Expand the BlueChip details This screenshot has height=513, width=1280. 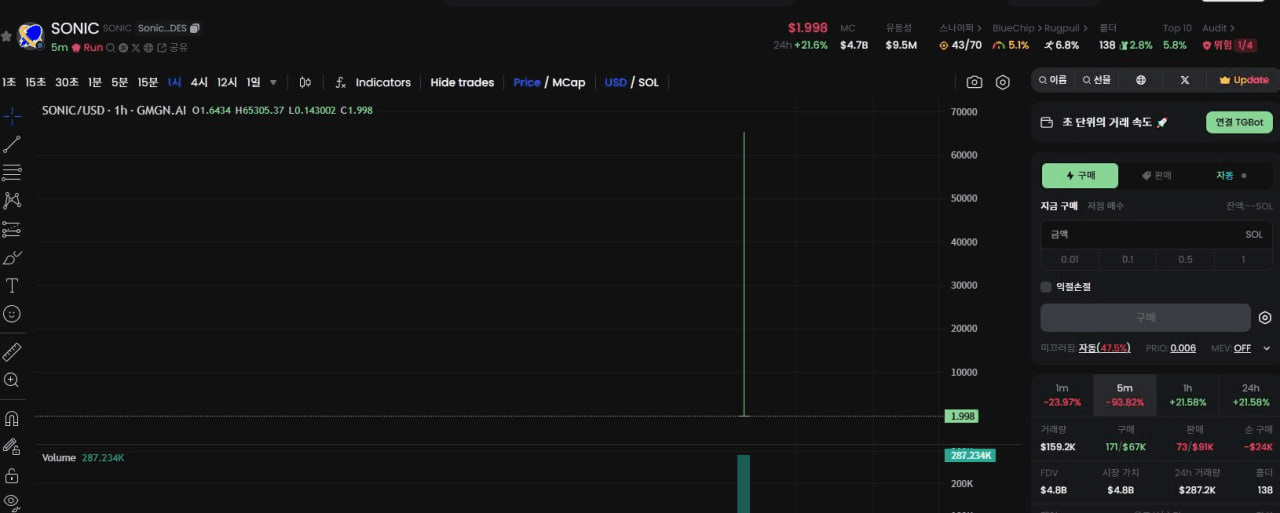point(1015,28)
